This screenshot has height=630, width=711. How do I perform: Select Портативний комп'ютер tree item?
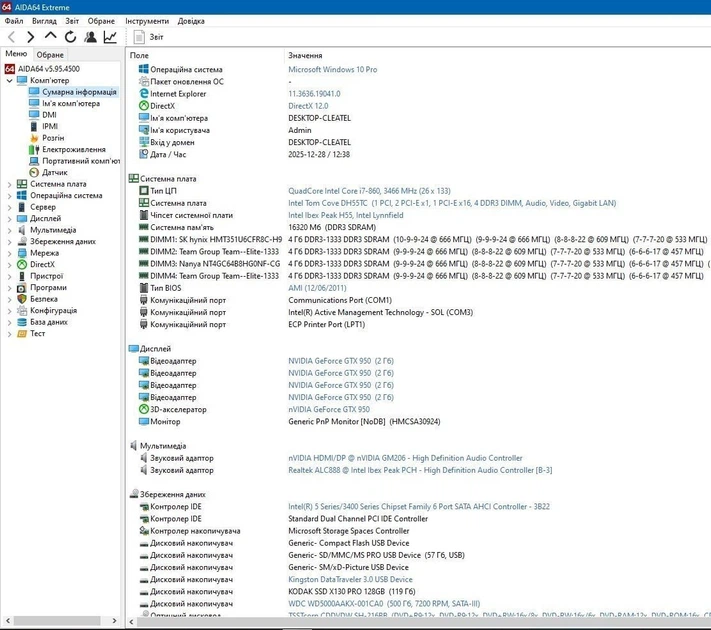(81, 161)
